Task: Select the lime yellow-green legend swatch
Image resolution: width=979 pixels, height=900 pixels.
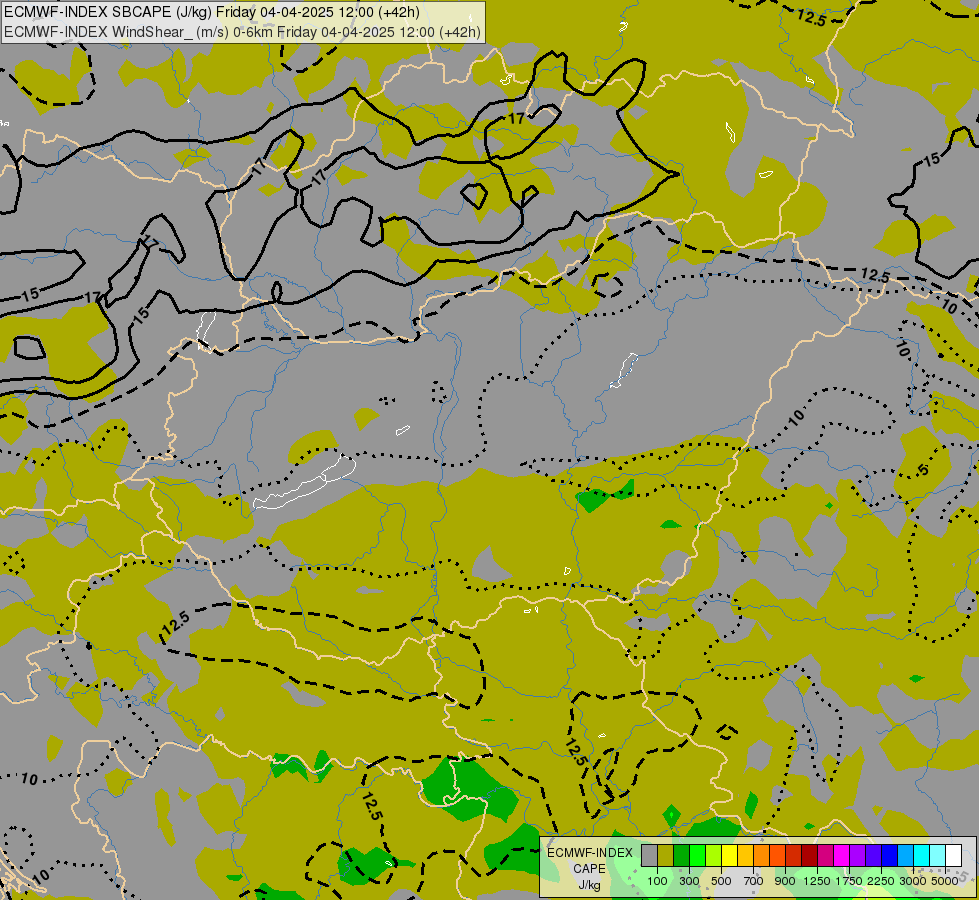Action: 714,855
